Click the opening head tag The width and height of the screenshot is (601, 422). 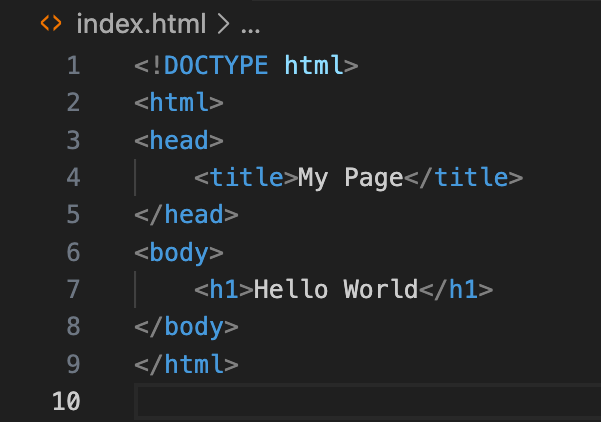(179, 140)
